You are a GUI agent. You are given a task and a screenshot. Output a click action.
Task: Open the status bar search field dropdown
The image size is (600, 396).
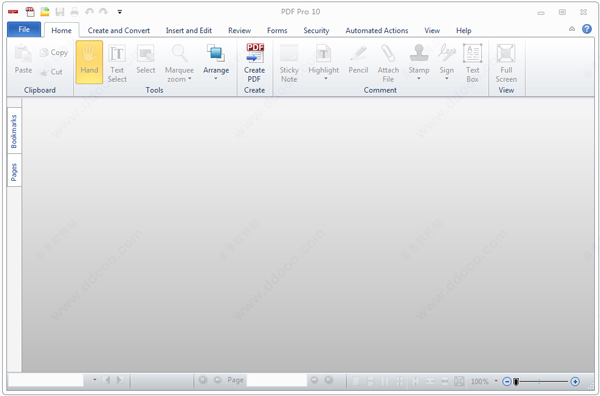(x=95, y=380)
